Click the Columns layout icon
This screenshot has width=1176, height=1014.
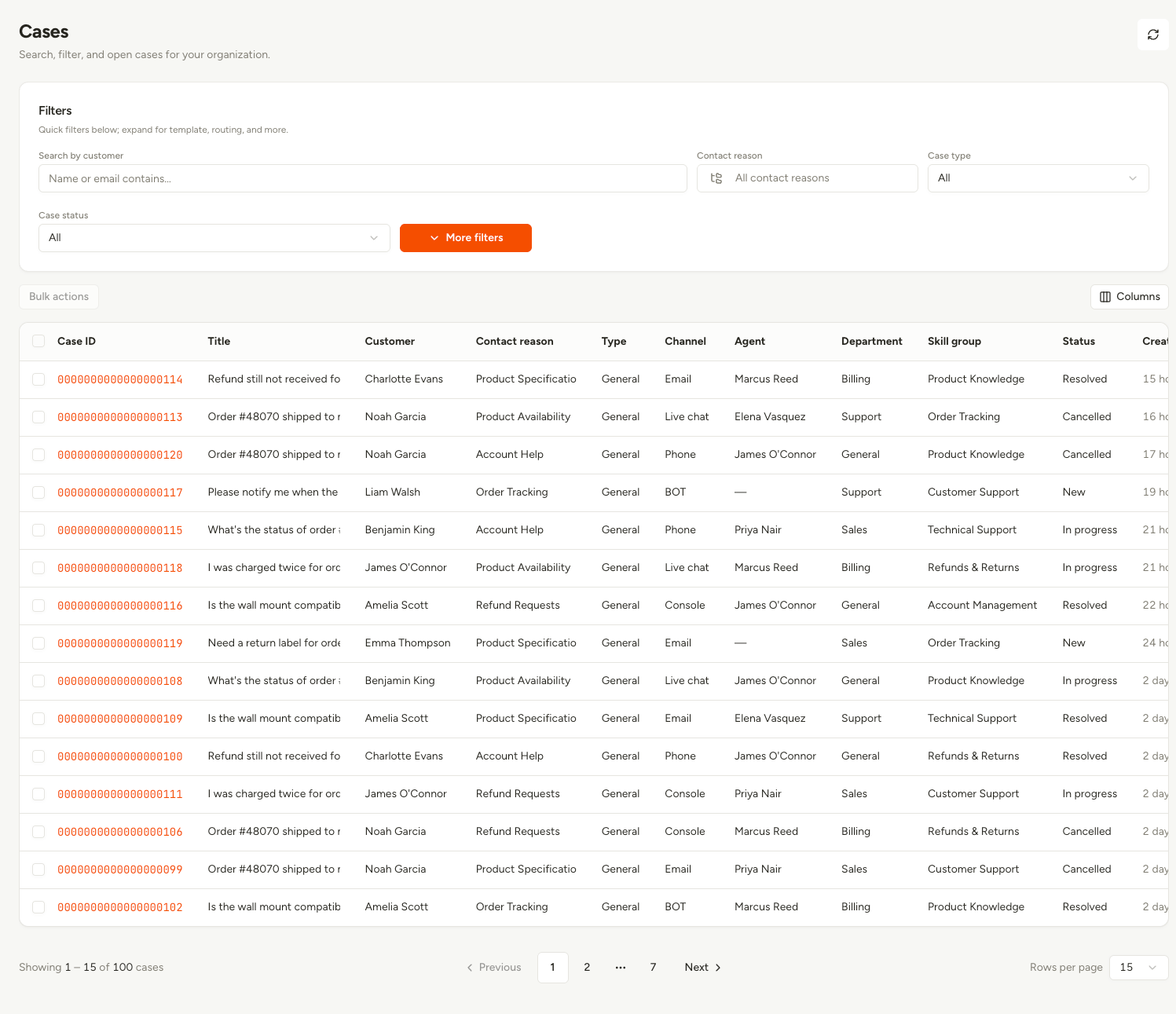pyautogui.click(x=1105, y=297)
